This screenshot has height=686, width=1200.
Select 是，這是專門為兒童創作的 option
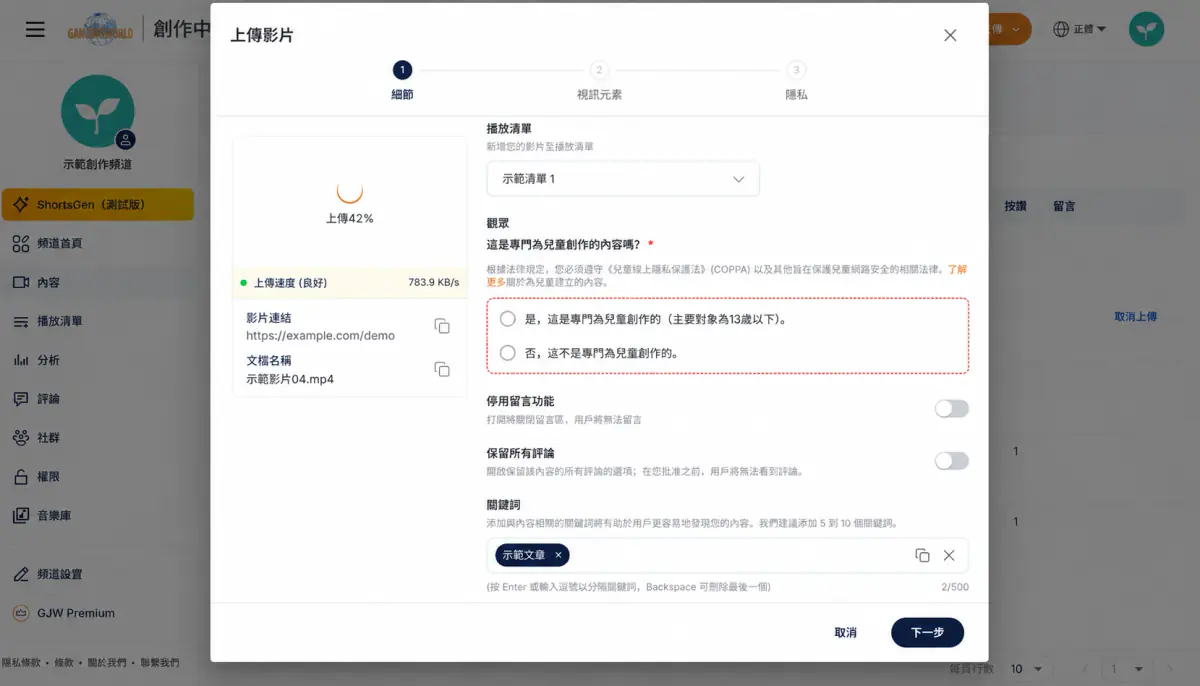(x=508, y=319)
